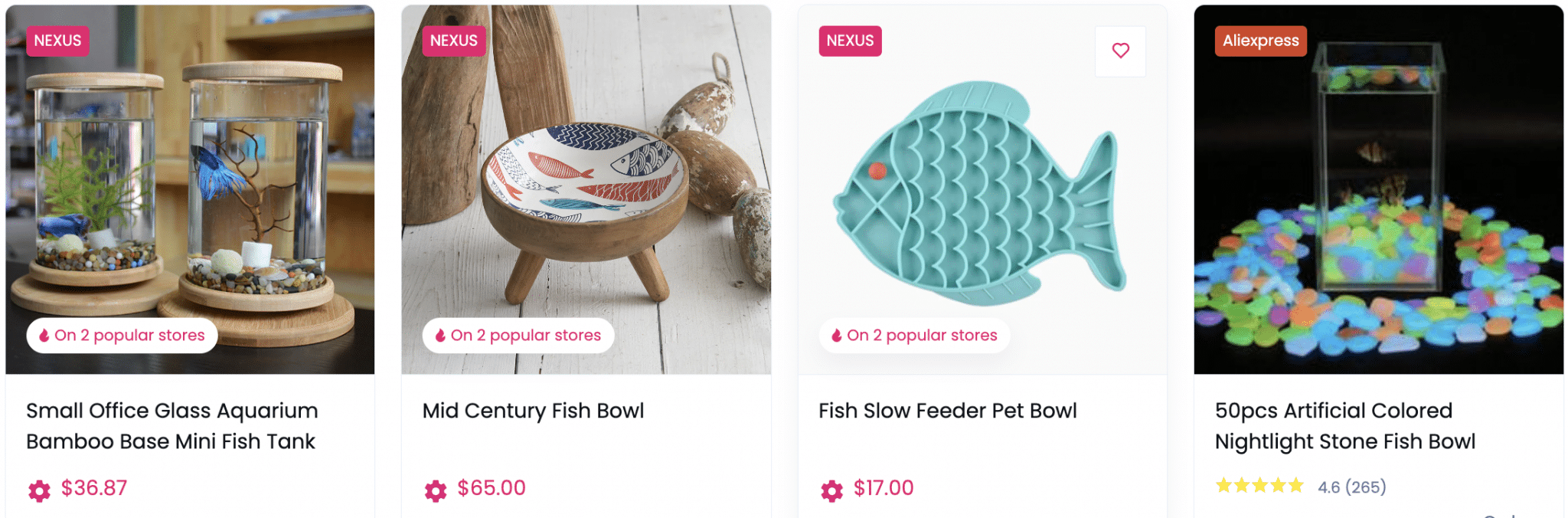Click the gear icon beside $36.87
The image size is (1568, 518).
coord(39,490)
